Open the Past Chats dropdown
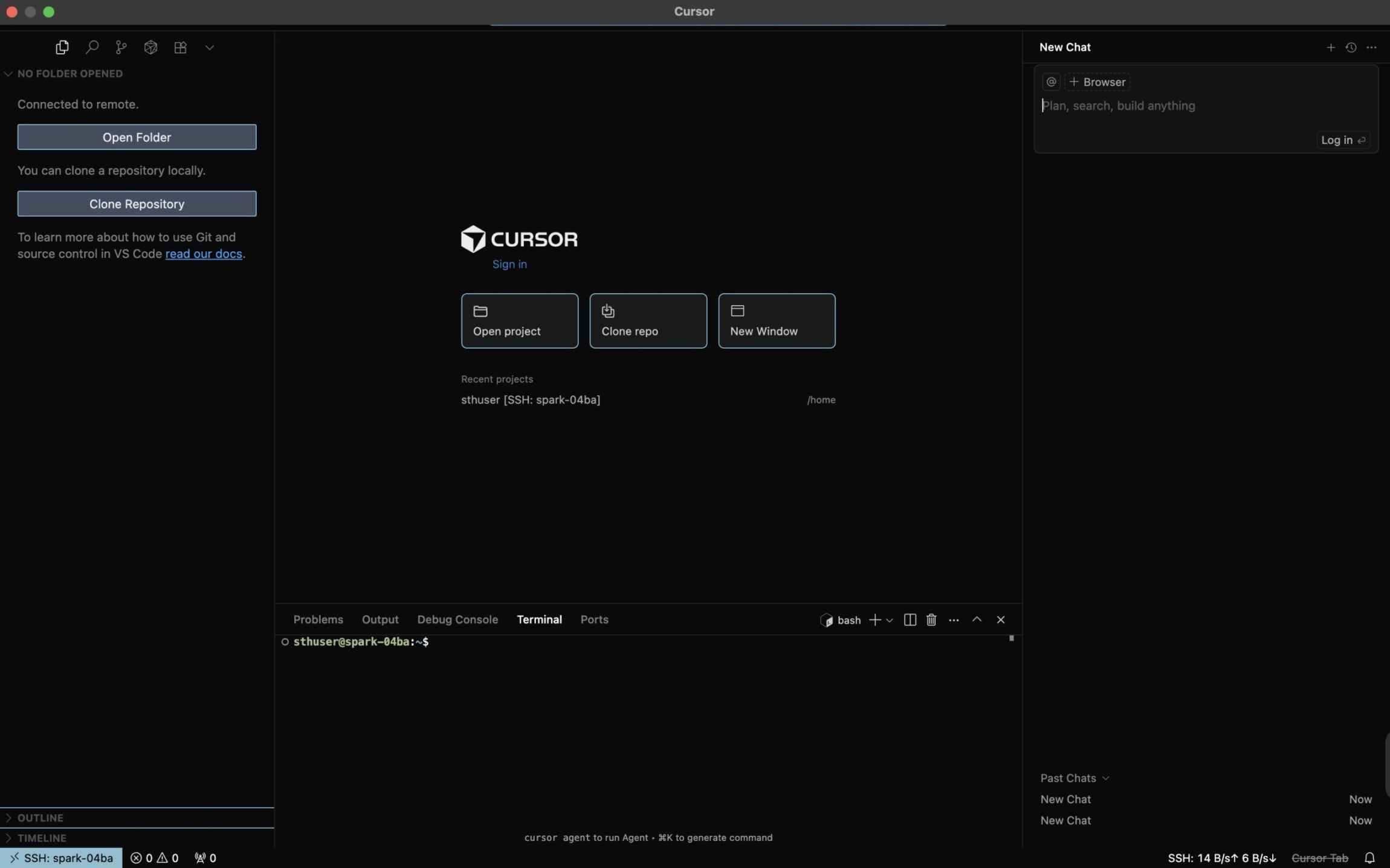 pyautogui.click(x=1107, y=778)
